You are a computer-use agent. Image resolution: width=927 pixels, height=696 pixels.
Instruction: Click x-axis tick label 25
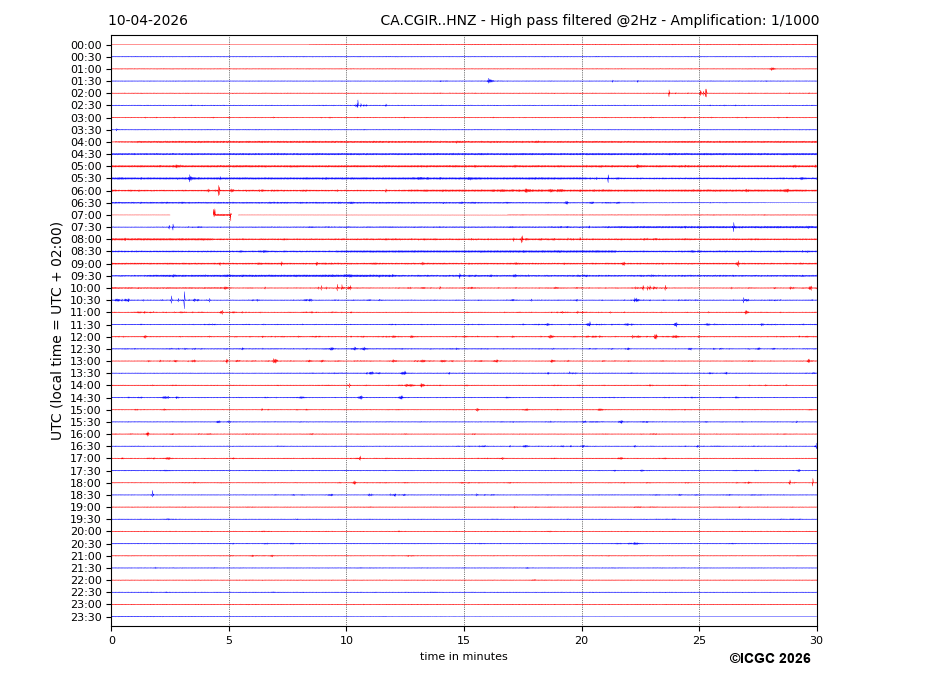(x=699, y=640)
